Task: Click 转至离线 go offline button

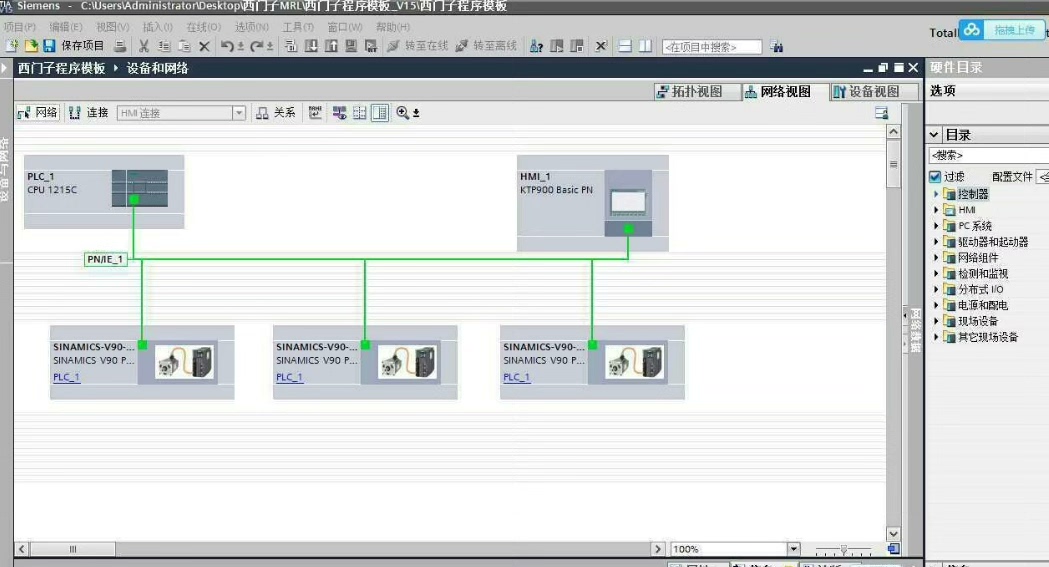Action: tap(486, 46)
